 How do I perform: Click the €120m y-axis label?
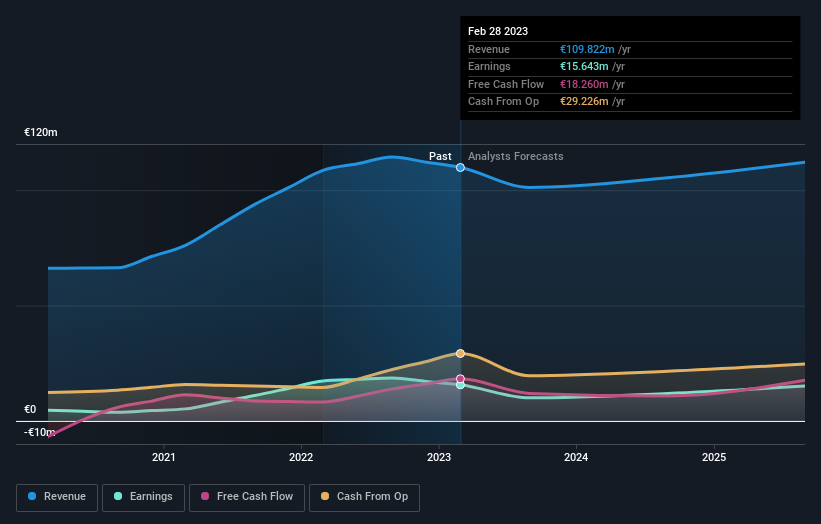click(x=41, y=132)
